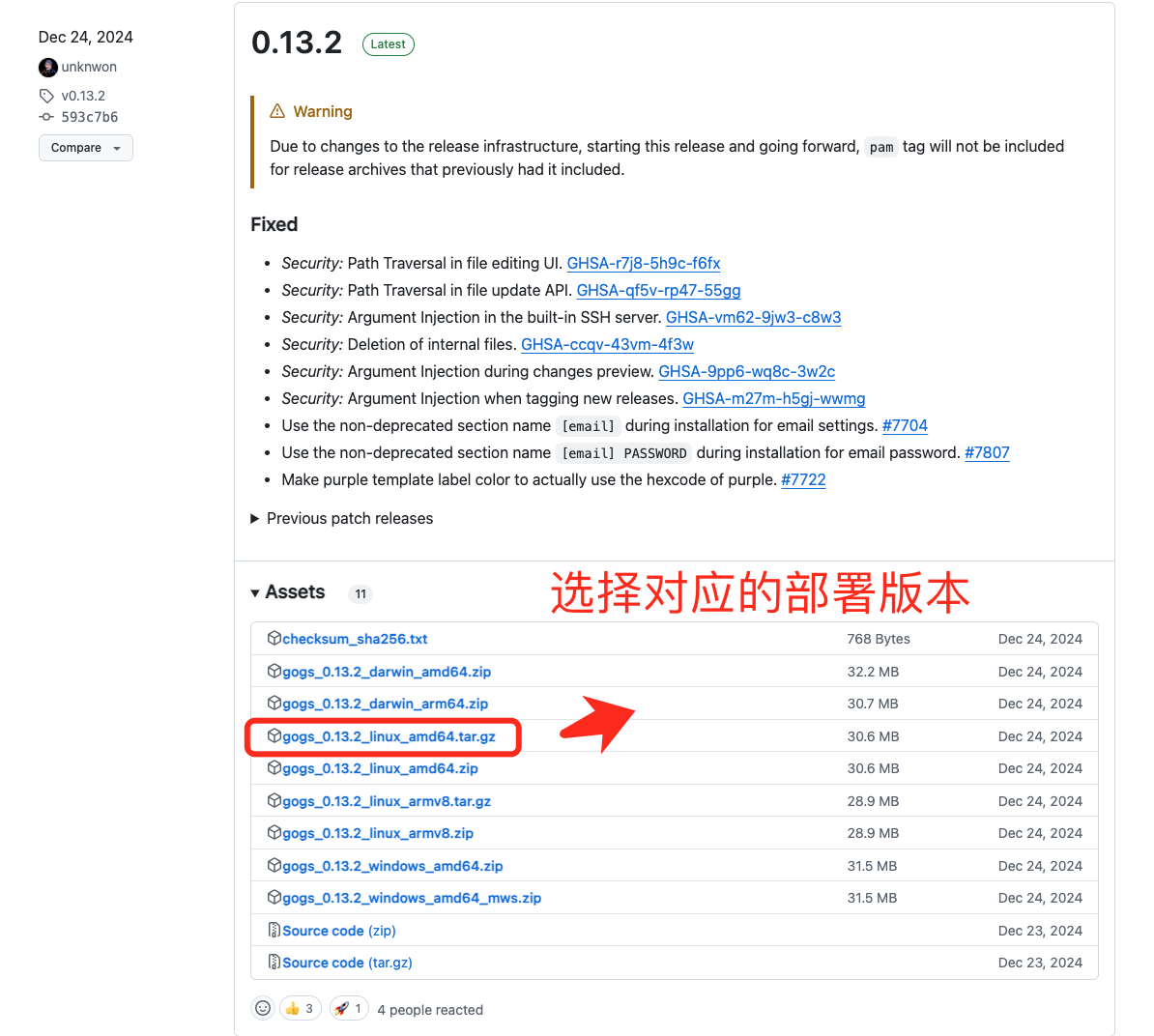Click the Warning callout title
This screenshot has height=1036, width=1154.
pos(323,111)
